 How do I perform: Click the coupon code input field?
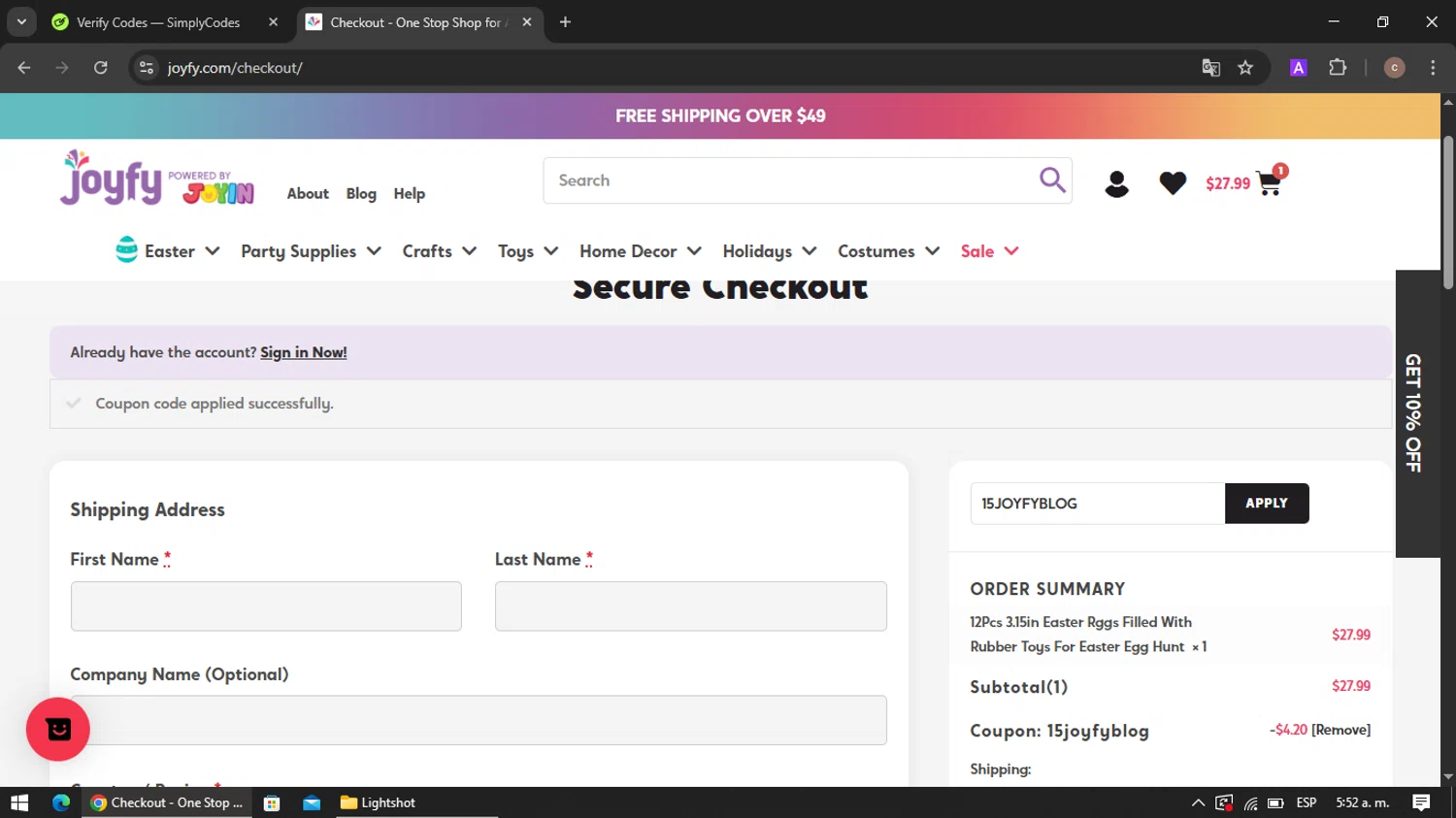coord(1098,503)
